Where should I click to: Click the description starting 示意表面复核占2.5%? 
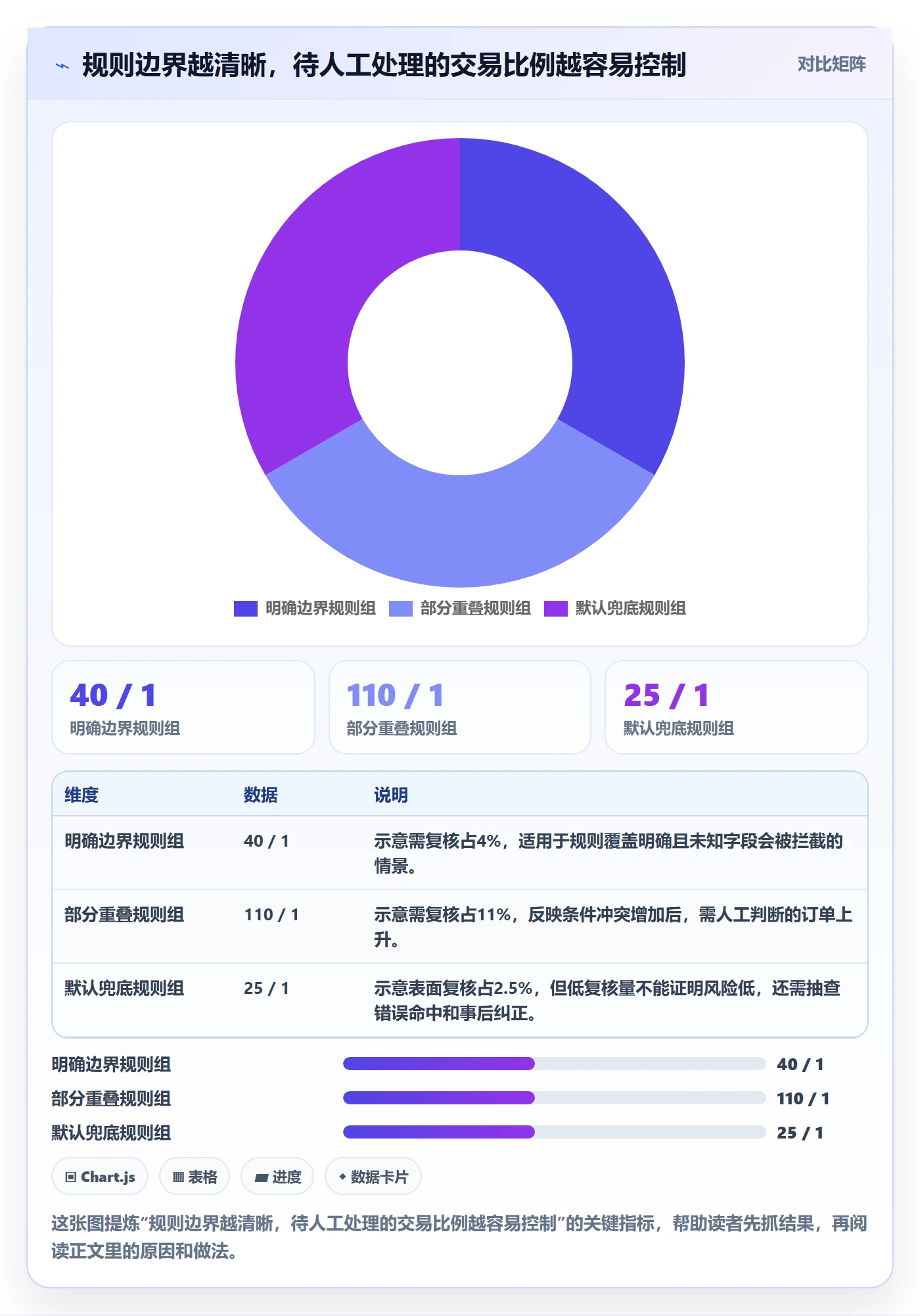(x=607, y=1000)
